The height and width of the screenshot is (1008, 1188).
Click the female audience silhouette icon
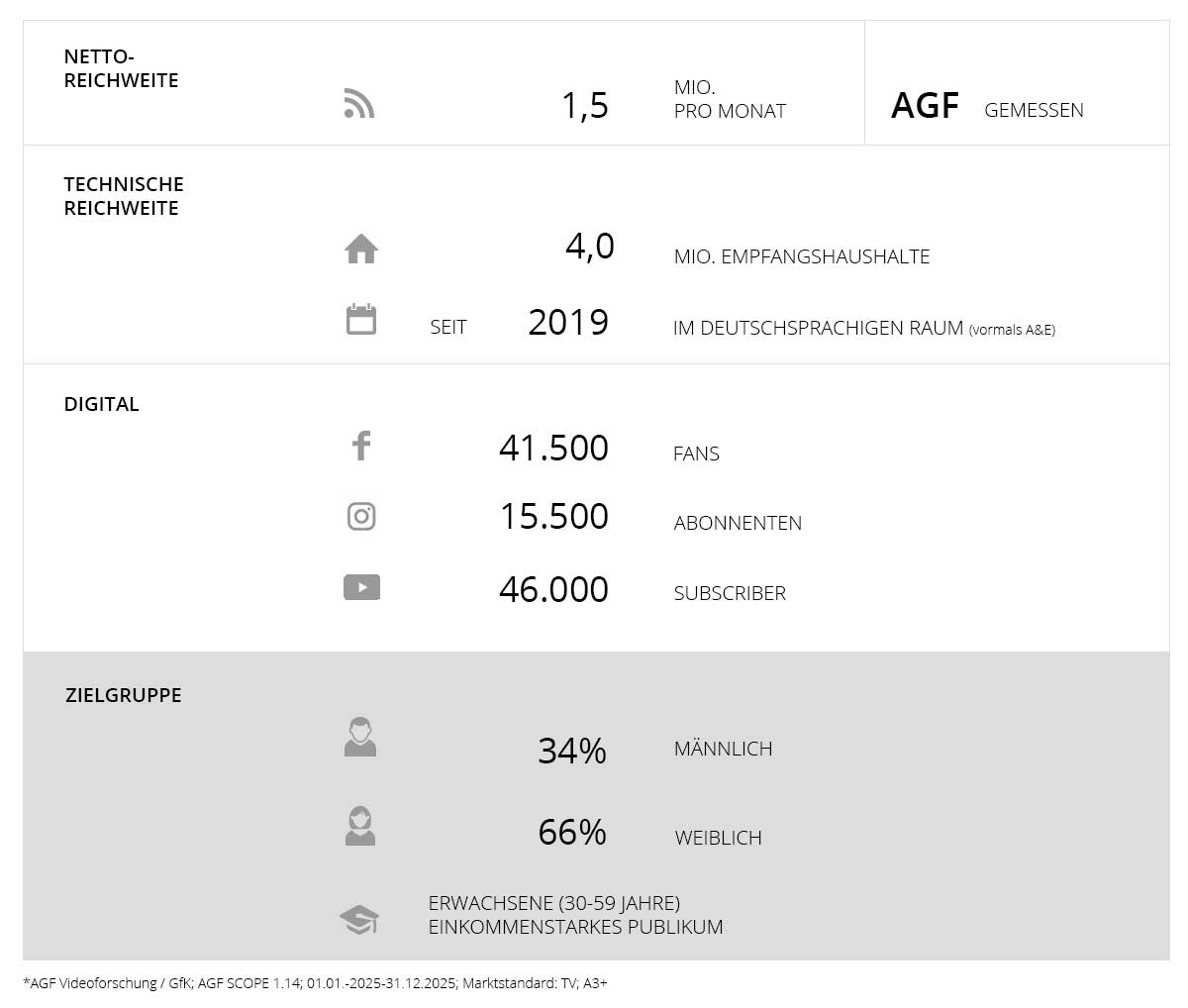pos(360,827)
